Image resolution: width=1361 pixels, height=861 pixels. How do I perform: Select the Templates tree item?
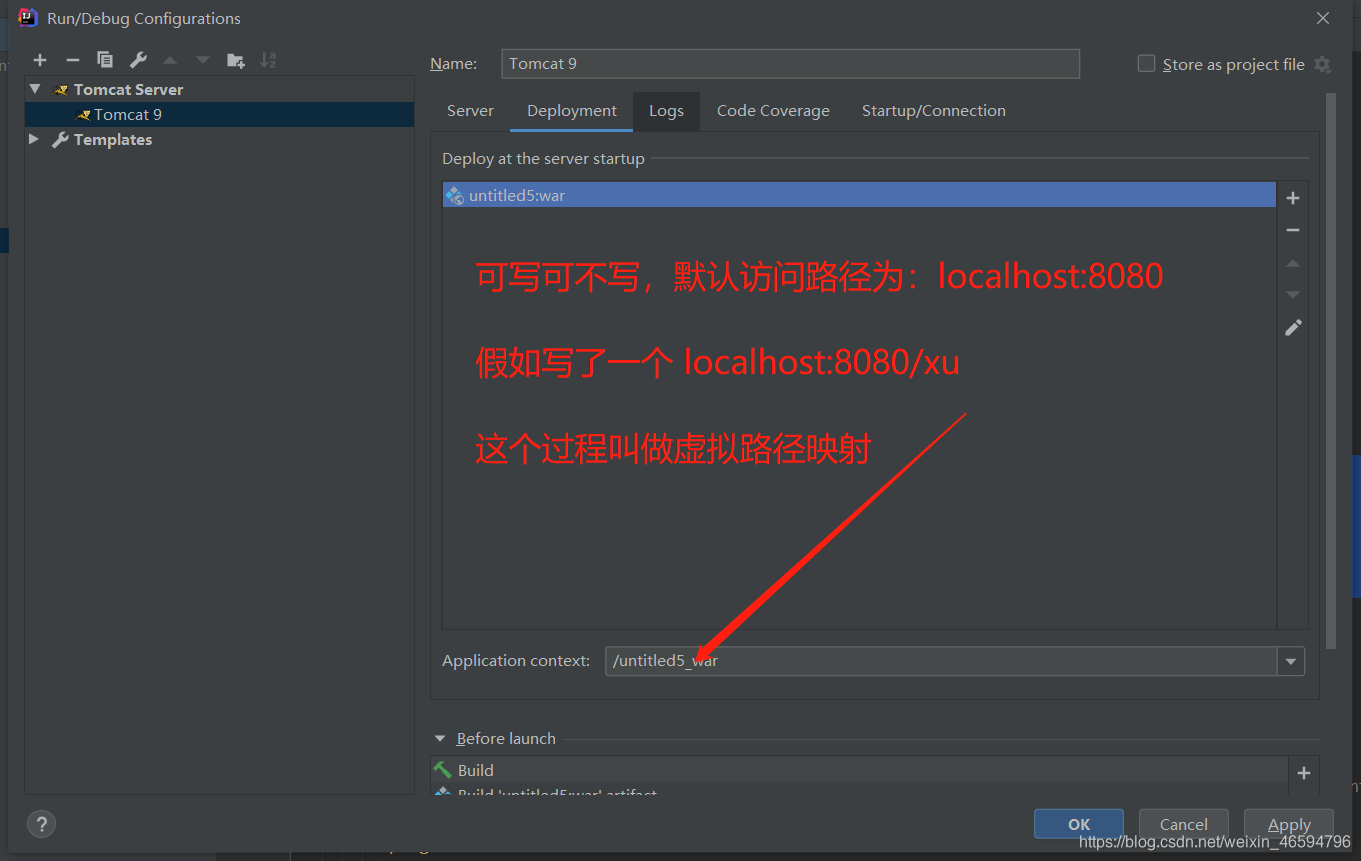112,140
